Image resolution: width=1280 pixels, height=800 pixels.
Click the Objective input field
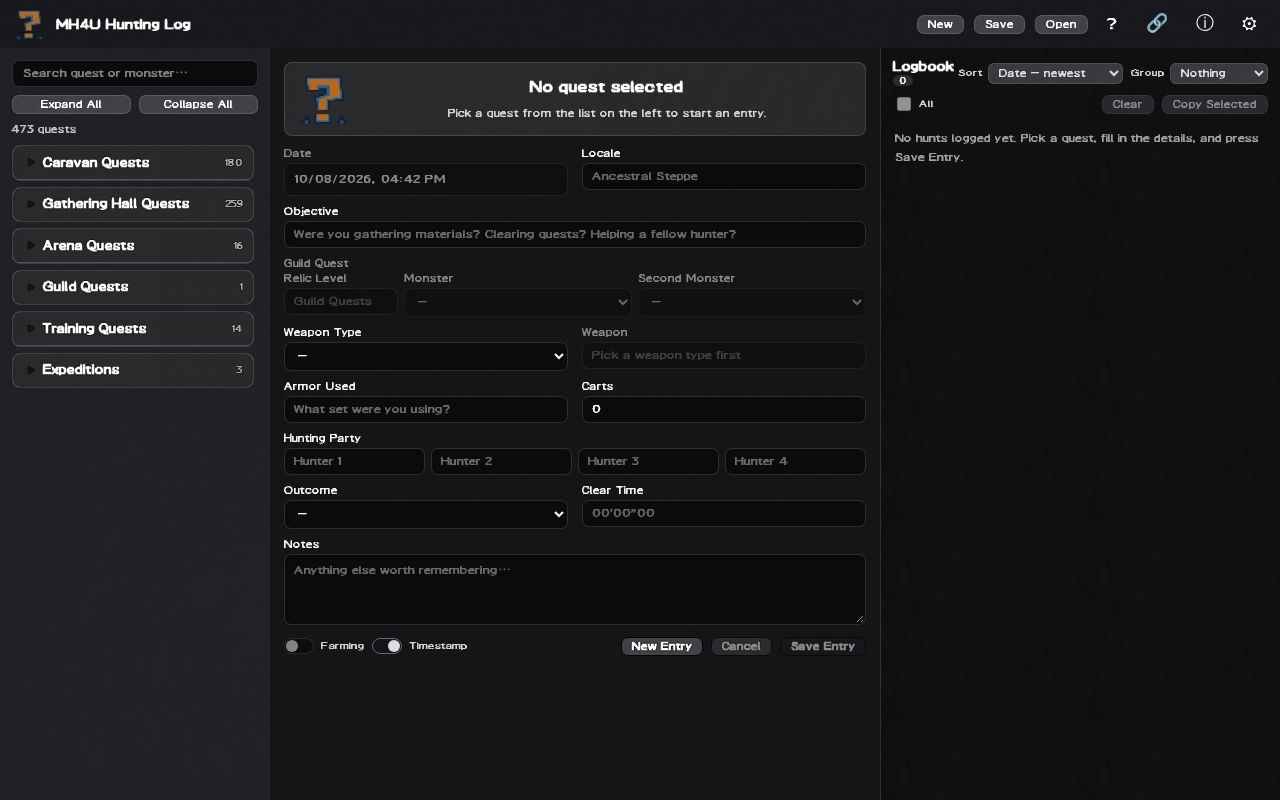(x=575, y=234)
